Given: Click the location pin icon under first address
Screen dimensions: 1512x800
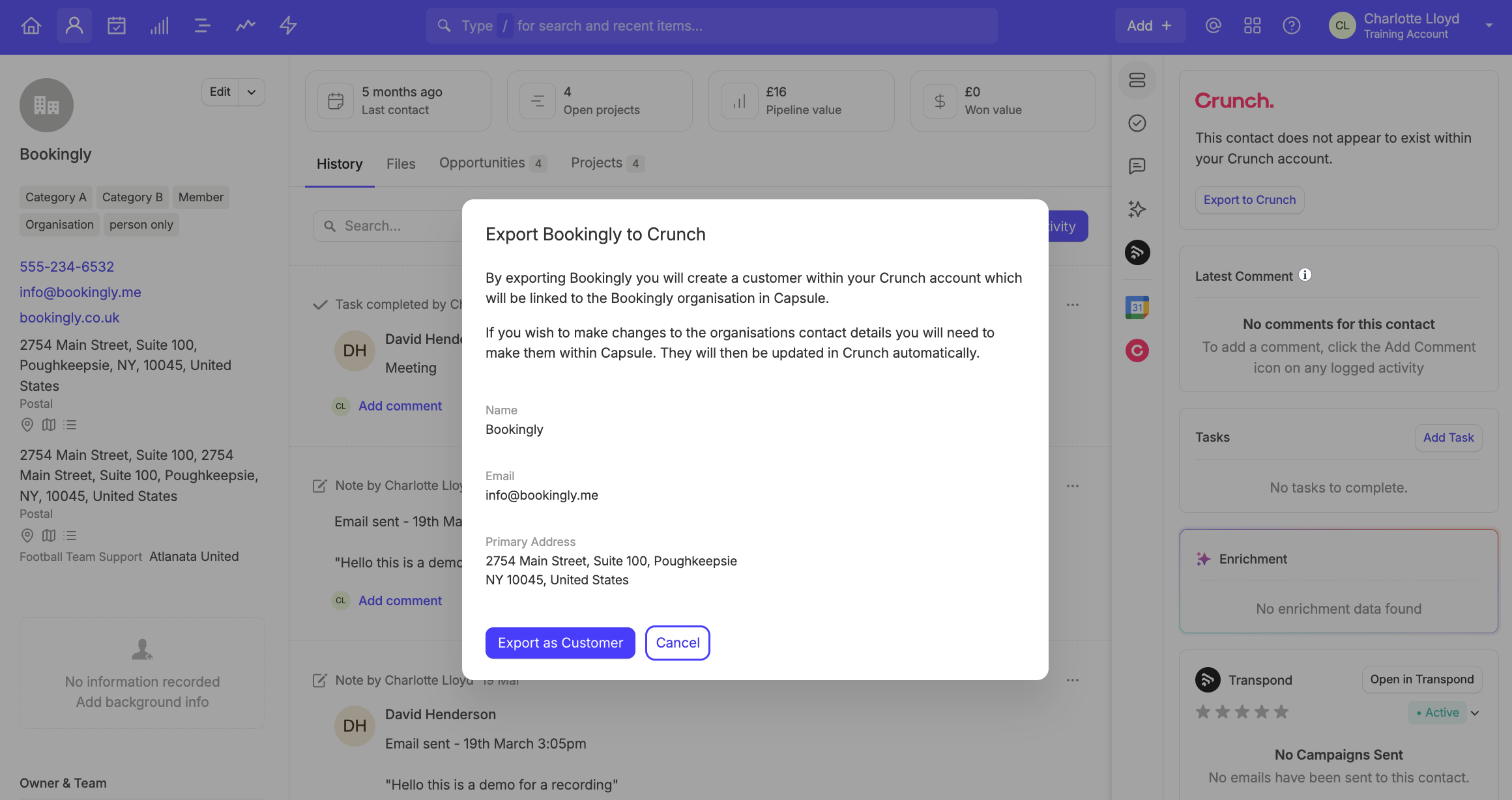Looking at the screenshot, I should pyautogui.click(x=27, y=425).
